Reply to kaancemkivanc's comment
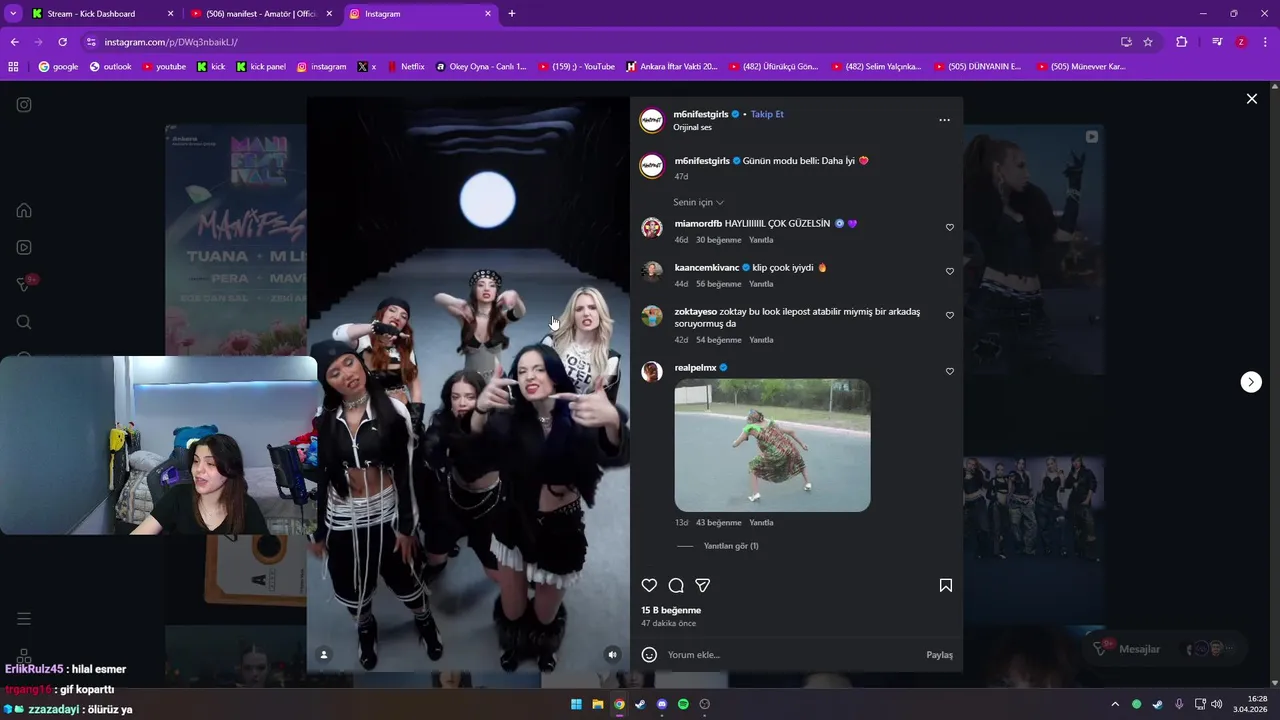 pos(761,284)
